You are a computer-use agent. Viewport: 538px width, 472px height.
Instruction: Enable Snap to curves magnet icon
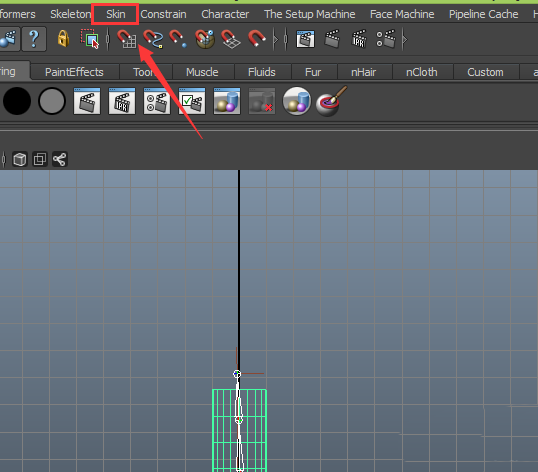(153, 39)
